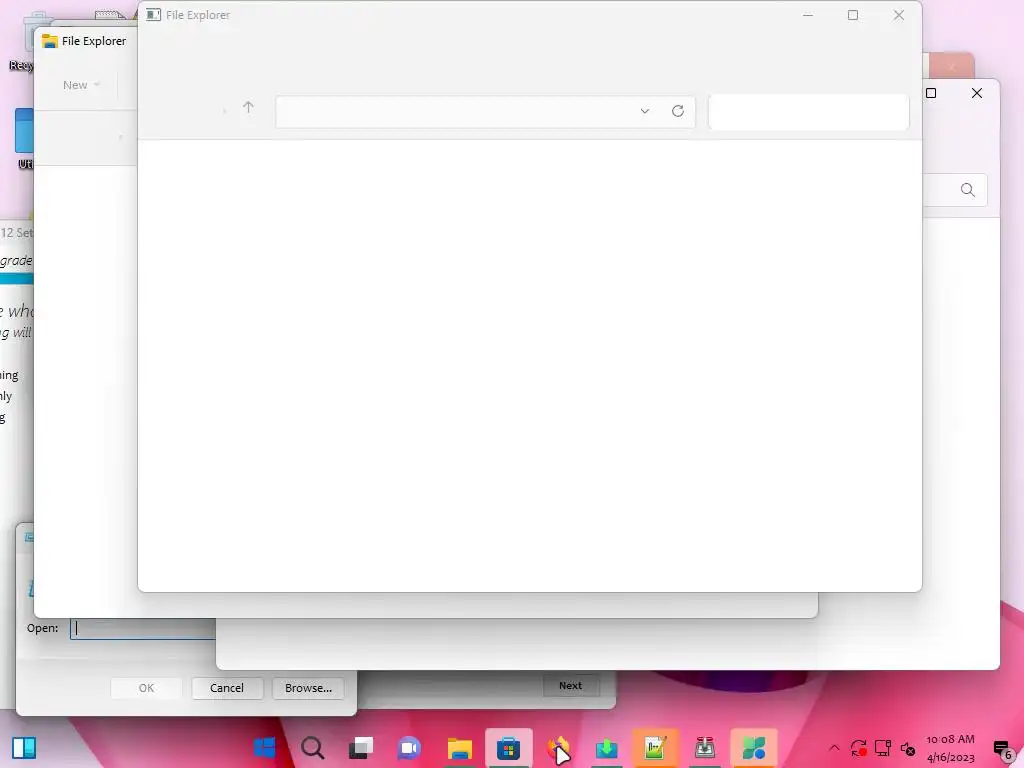Open taskbar Search
1024x768 pixels.
point(313,748)
